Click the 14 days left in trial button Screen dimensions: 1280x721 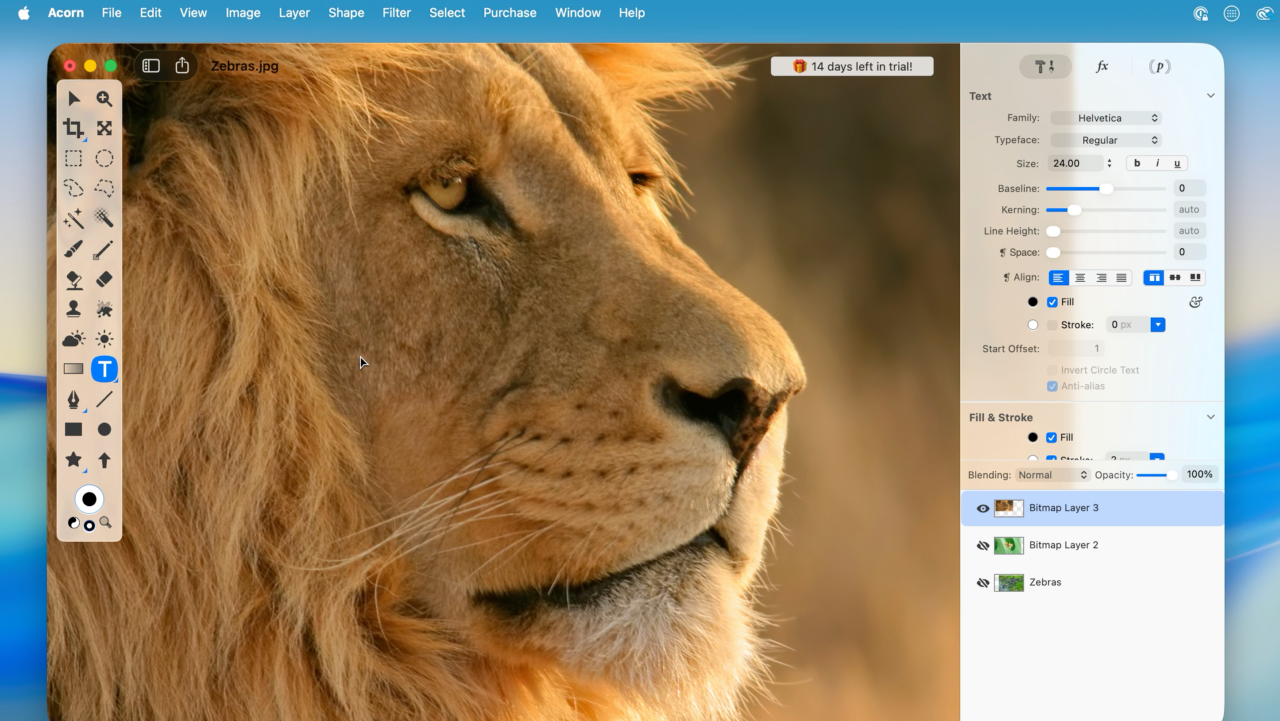[x=851, y=65]
